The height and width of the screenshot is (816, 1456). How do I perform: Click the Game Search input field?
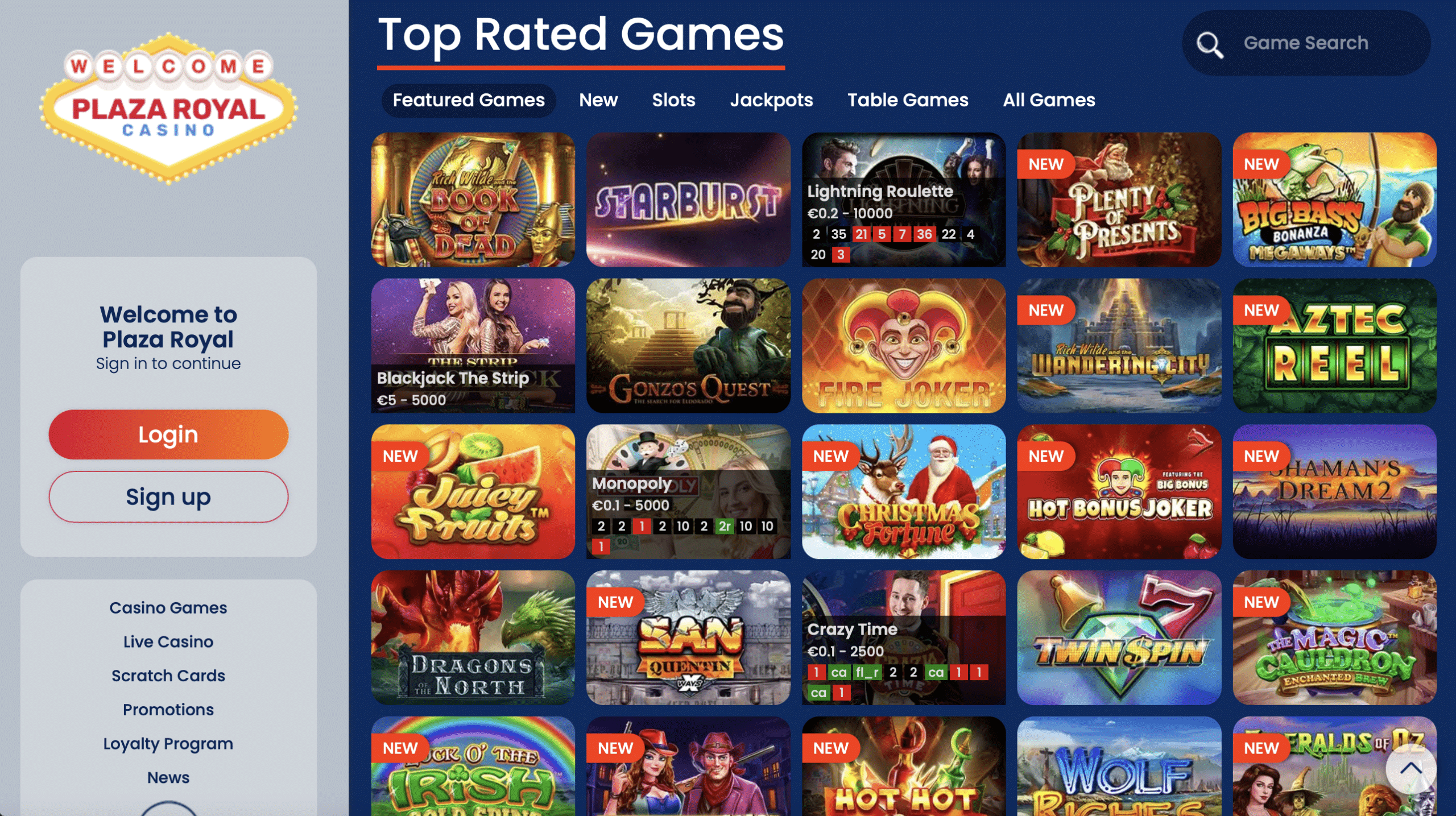pyautogui.click(x=1306, y=43)
